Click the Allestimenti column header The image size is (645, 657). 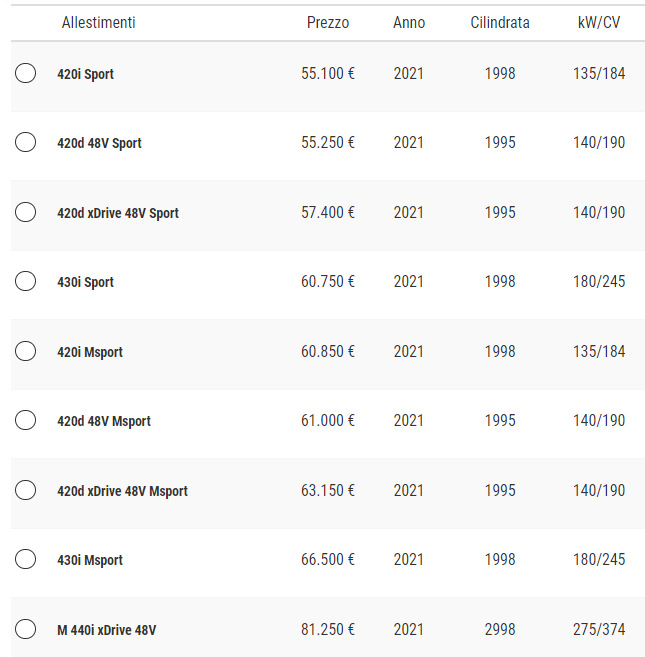pos(98,22)
